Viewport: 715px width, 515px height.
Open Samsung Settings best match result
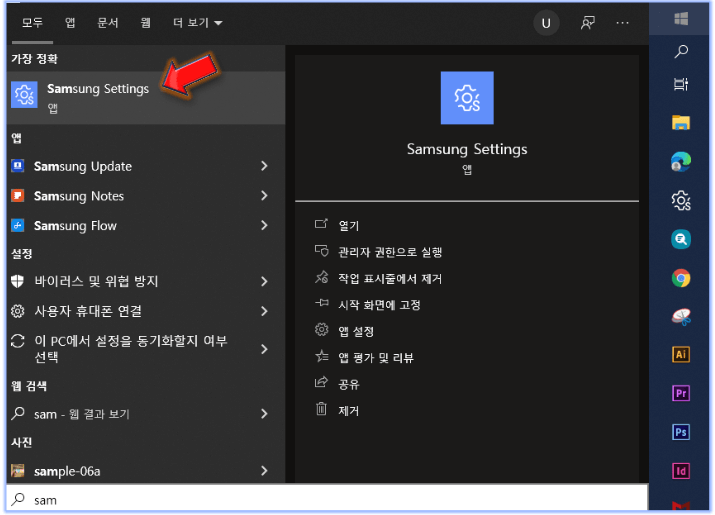point(146,97)
